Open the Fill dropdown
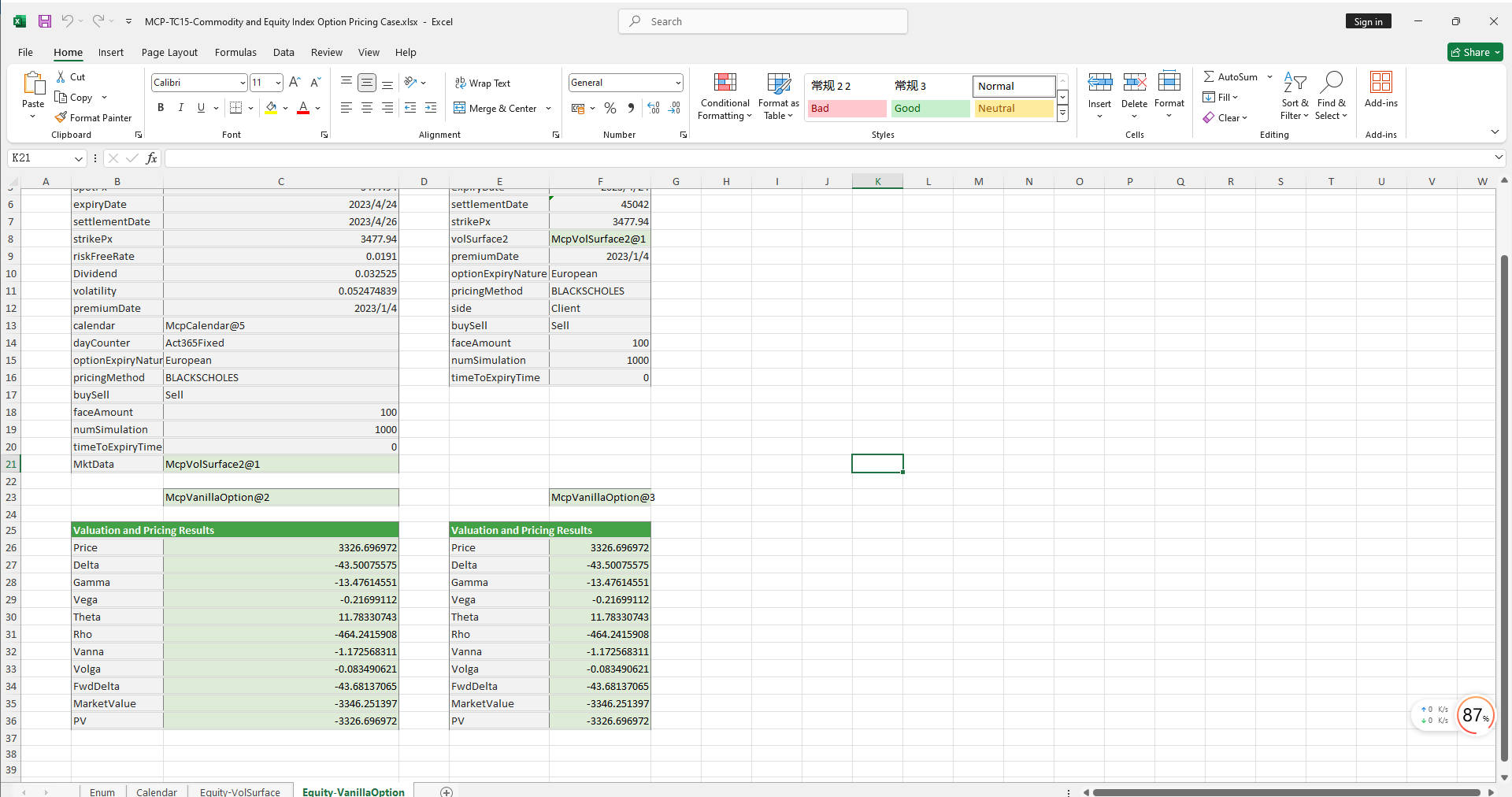 click(1221, 97)
